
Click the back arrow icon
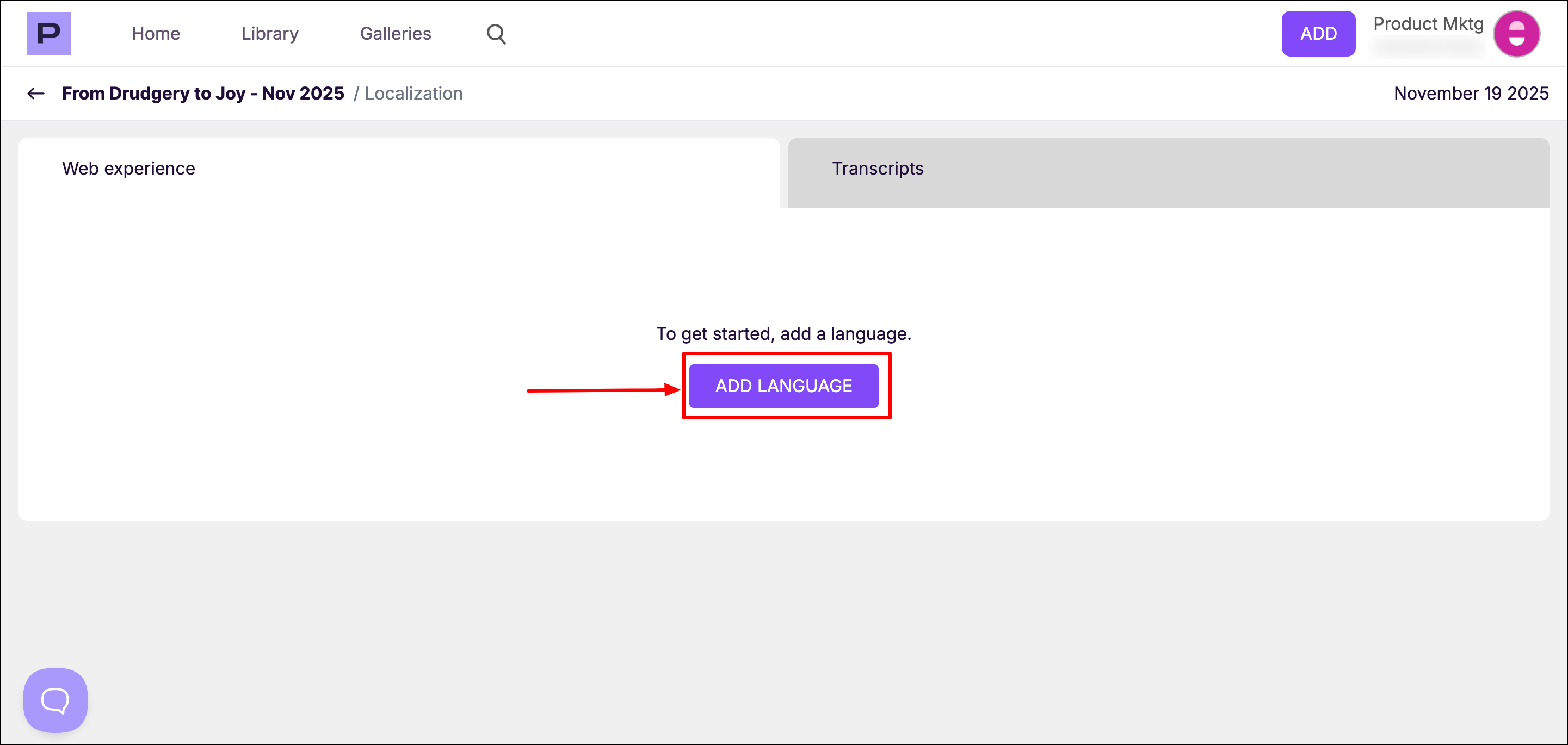36,93
